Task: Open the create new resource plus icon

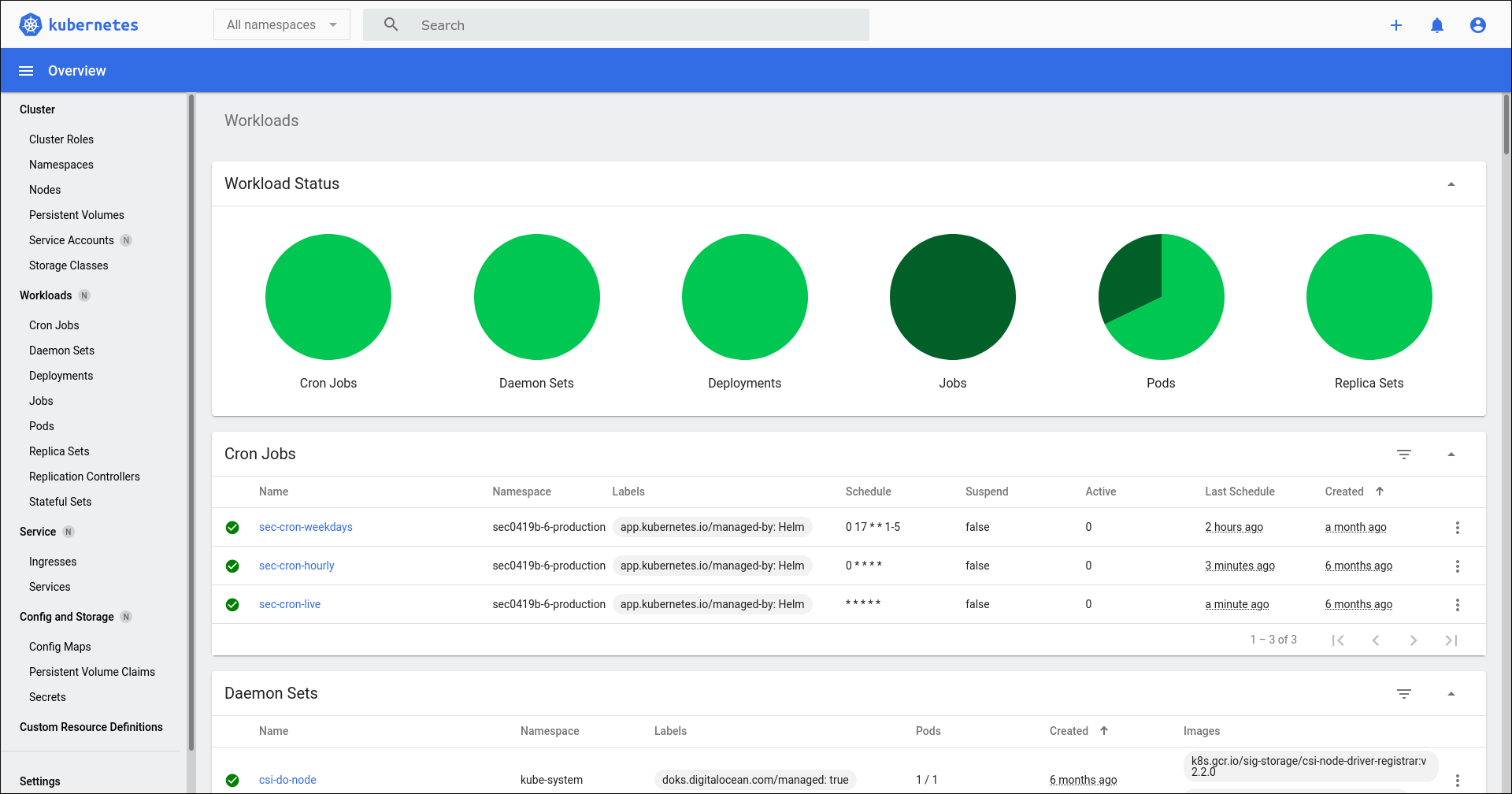Action: [1396, 25]
